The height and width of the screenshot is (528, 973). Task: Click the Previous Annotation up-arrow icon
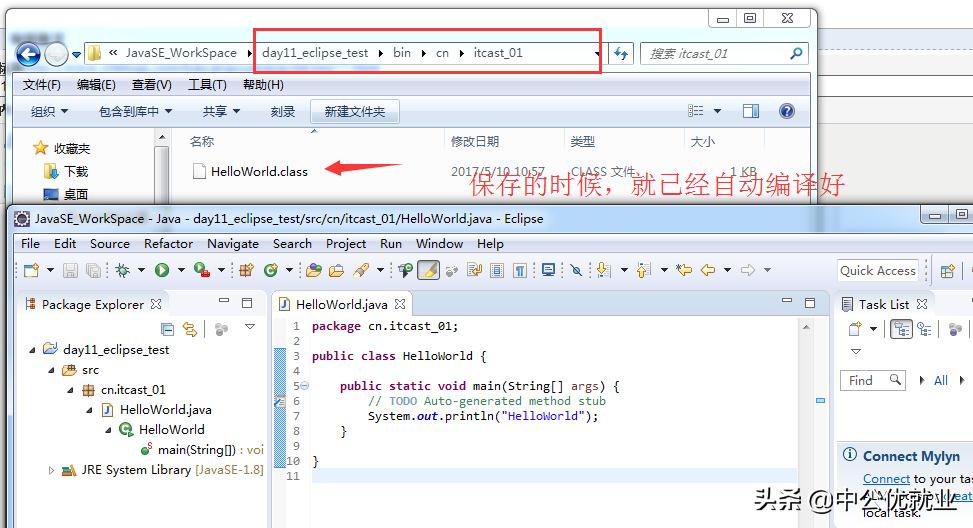pos(643,270)
